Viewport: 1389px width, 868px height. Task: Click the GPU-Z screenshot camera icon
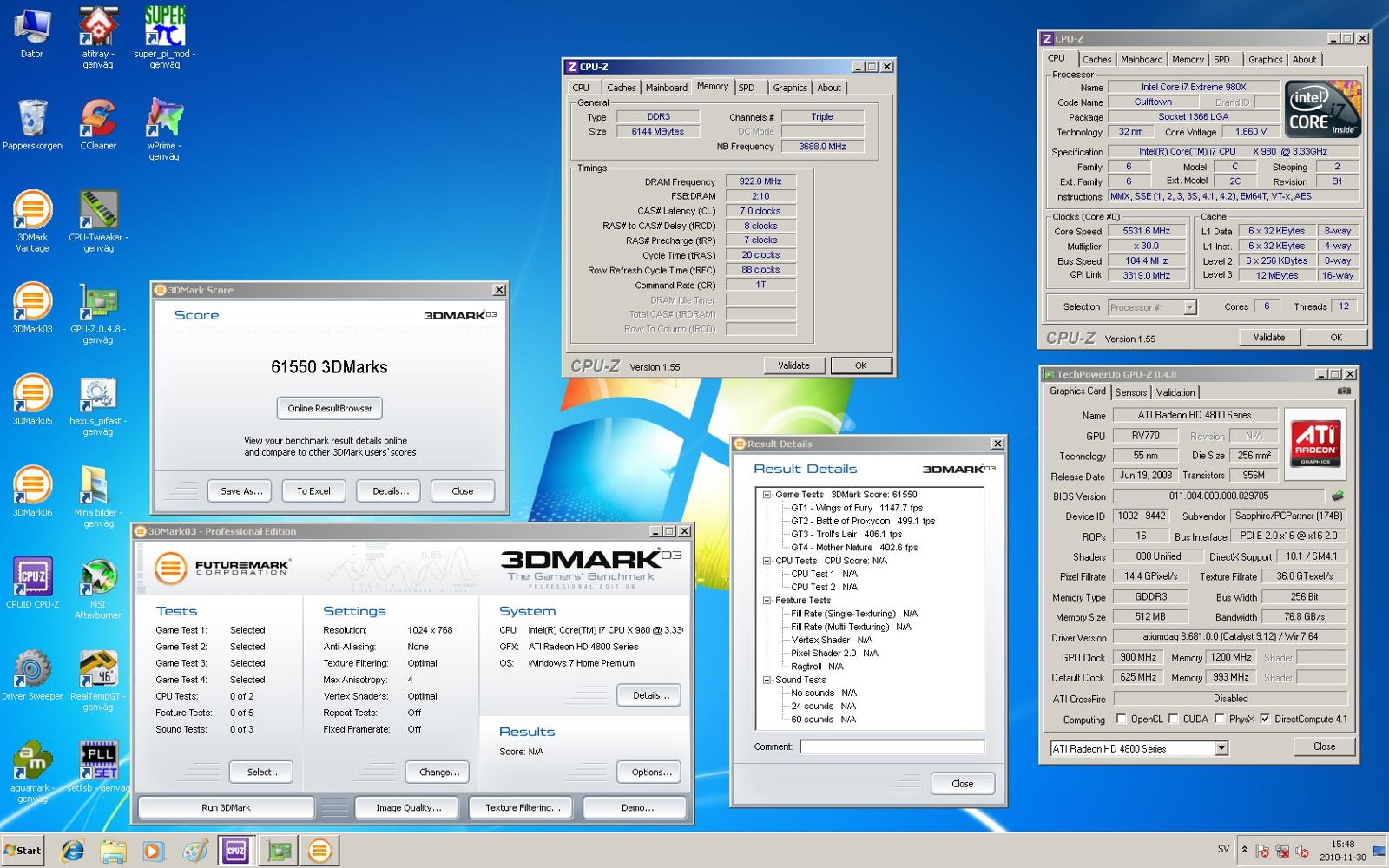click(1344, 391)
